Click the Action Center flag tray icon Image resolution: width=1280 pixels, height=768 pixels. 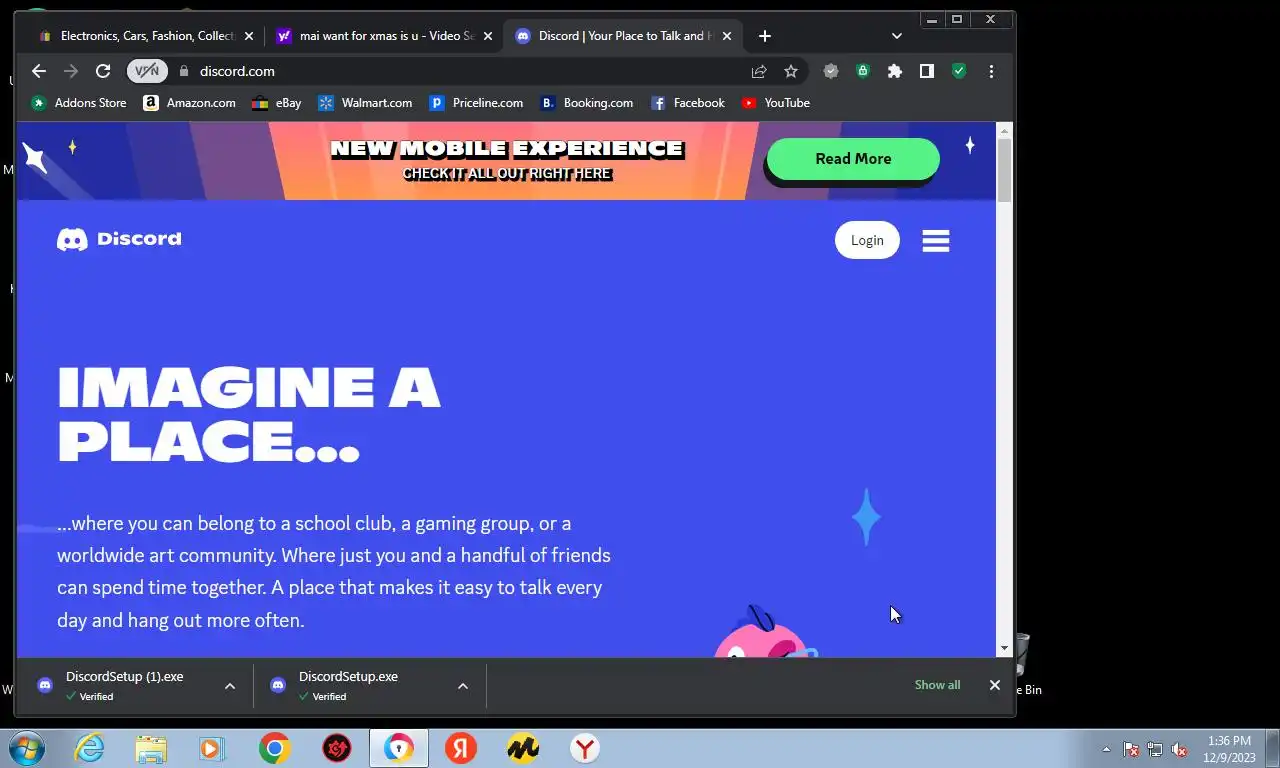point(1131,749)
